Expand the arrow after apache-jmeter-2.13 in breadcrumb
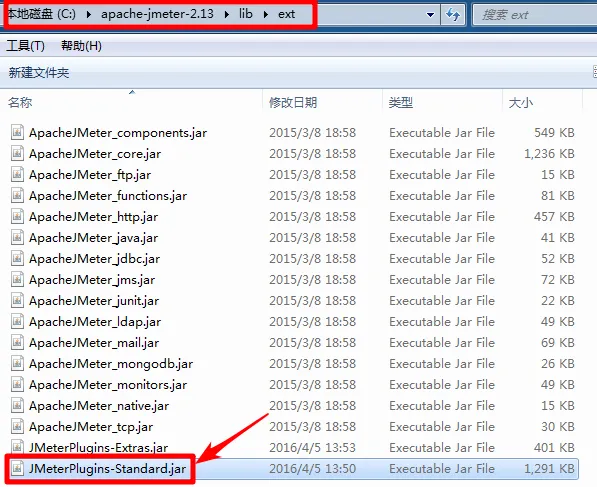 (227, 14)
